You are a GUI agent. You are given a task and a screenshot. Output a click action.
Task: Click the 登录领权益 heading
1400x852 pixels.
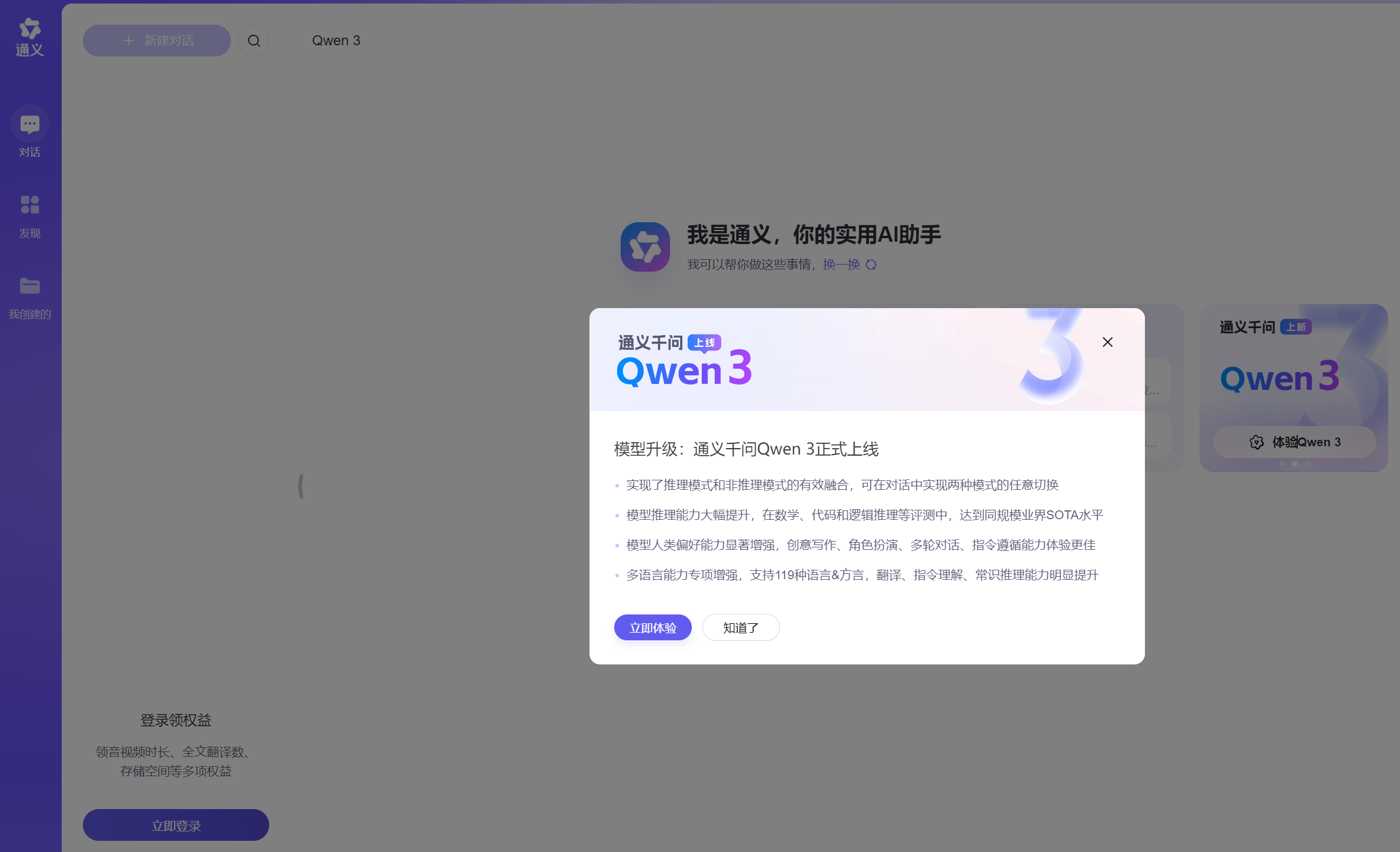[176, 720]
